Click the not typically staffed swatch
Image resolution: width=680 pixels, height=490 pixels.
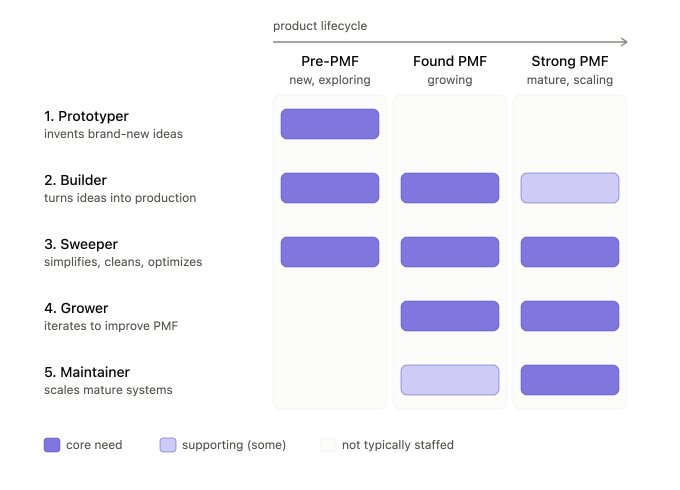pyautogui.click(x=328, y=445)
